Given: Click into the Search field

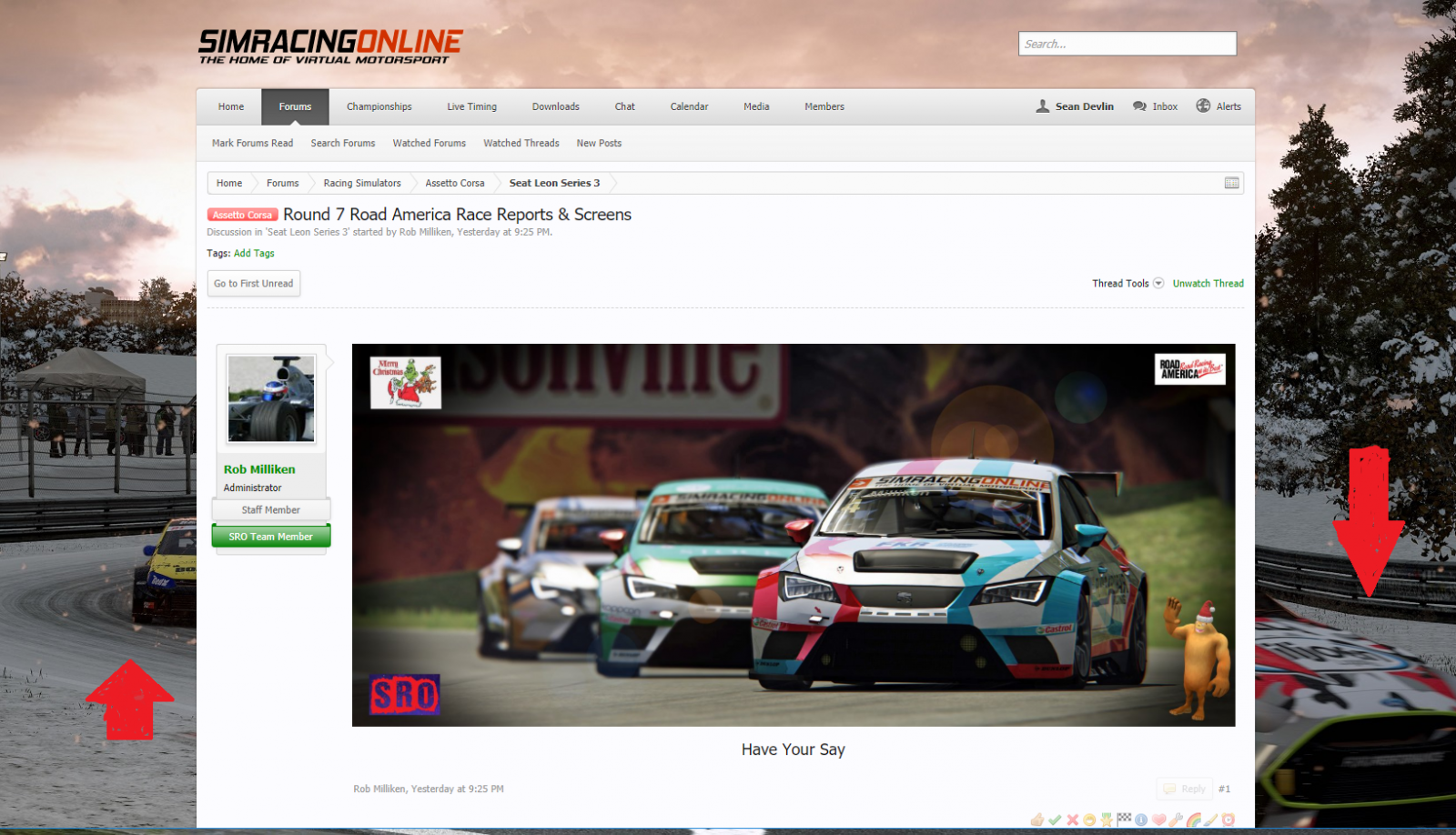Looking at the screenshot, I should 1127,44.
